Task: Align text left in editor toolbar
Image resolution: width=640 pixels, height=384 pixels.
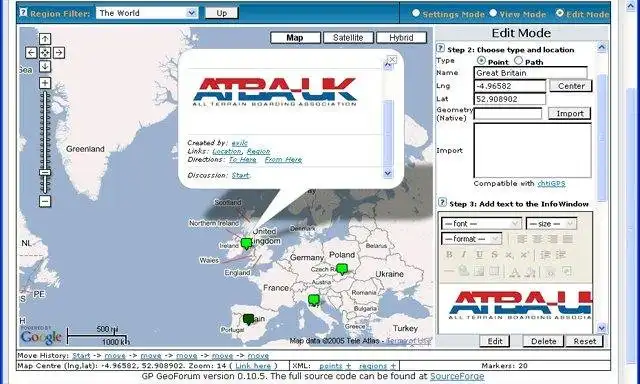Action: 522,239
